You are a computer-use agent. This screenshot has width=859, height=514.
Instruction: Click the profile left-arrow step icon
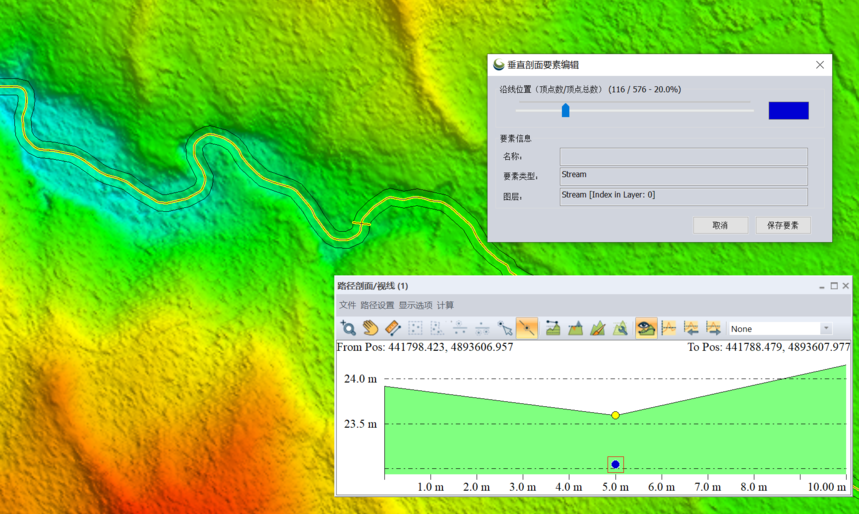[691, 328]
